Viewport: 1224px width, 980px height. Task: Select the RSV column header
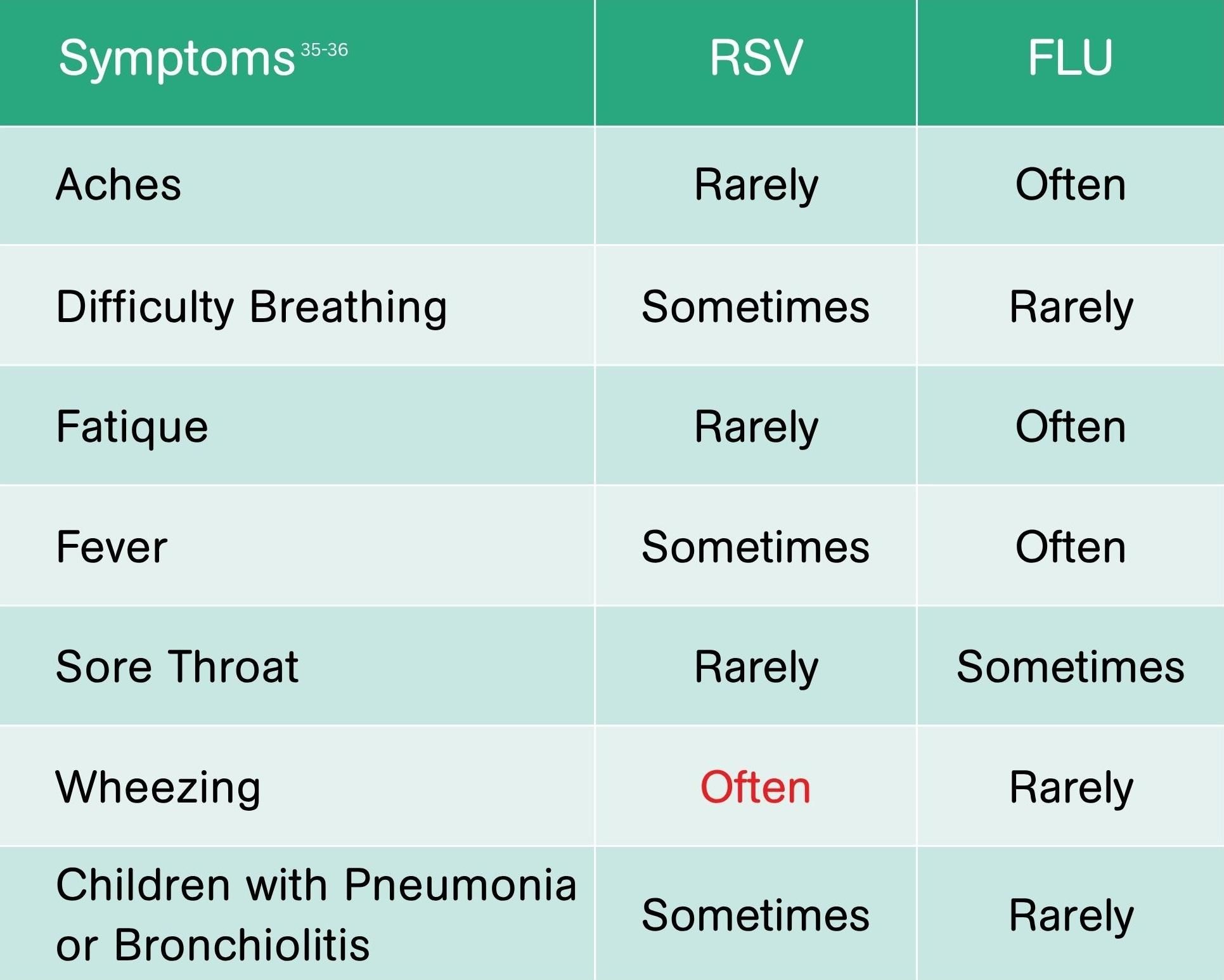[756, 58]
